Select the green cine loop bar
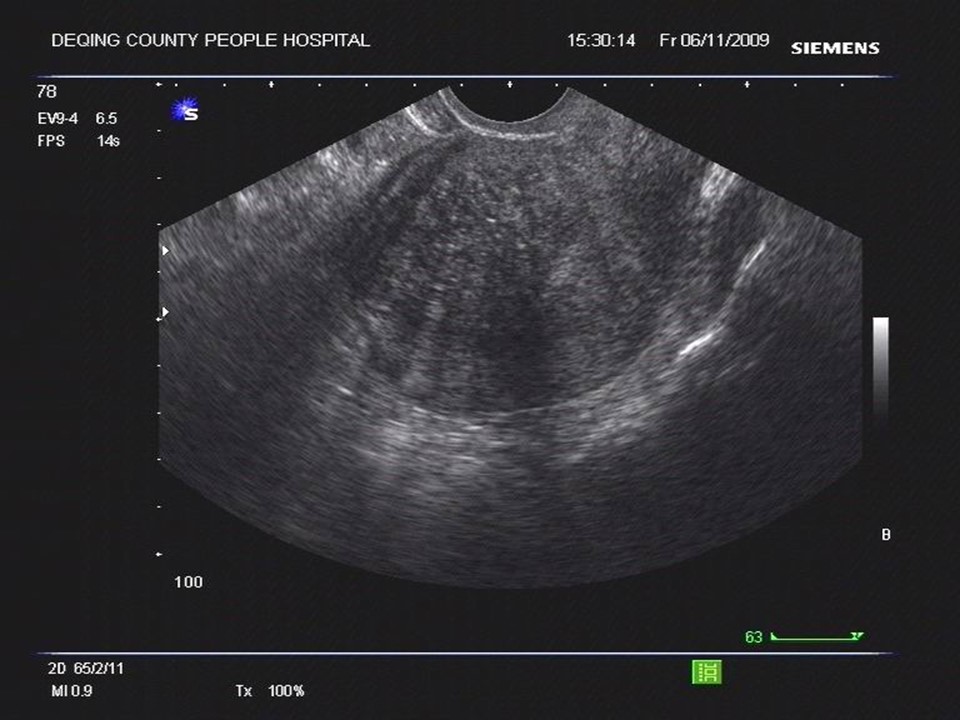 [817, 637]
